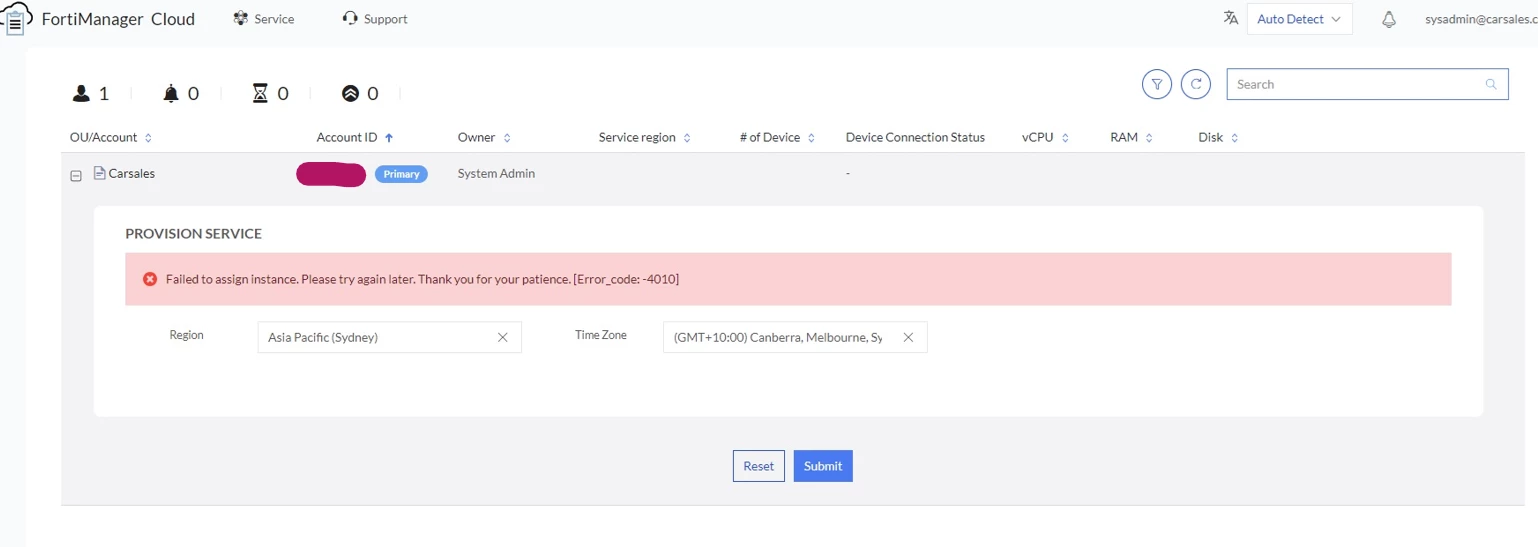Screen dimensions: 1538x547
Task: Open the Support menu
Action: (374, 18)
